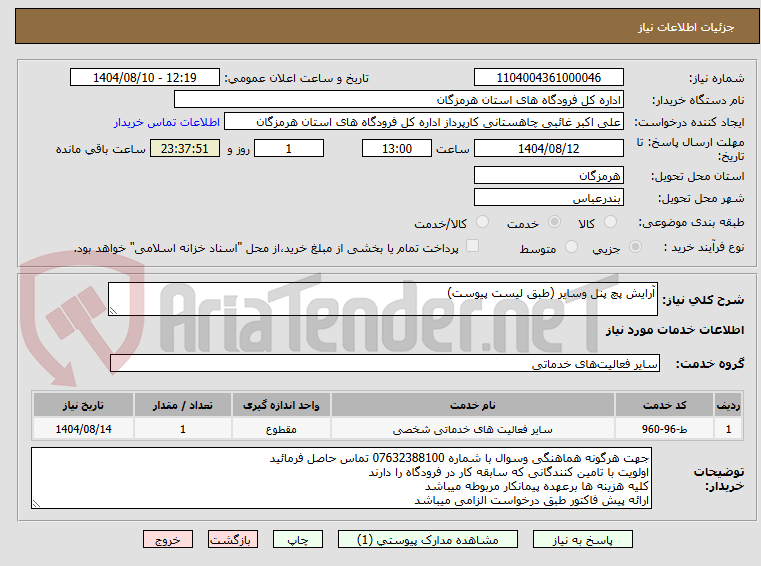The width and height of the screenshot is (761, 566).
Task: Click the remaining days field showing 1
Action: click(x=289, y=148)
